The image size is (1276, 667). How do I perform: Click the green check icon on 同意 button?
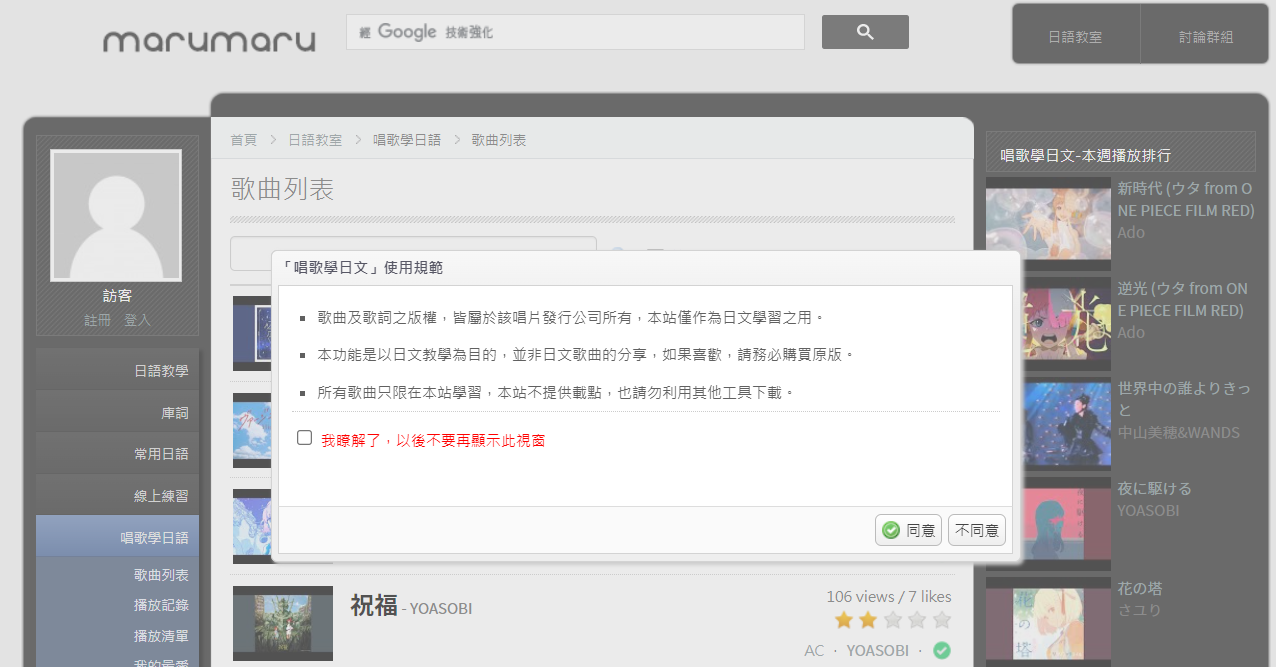pyautogui.click(x=891, y=530)
